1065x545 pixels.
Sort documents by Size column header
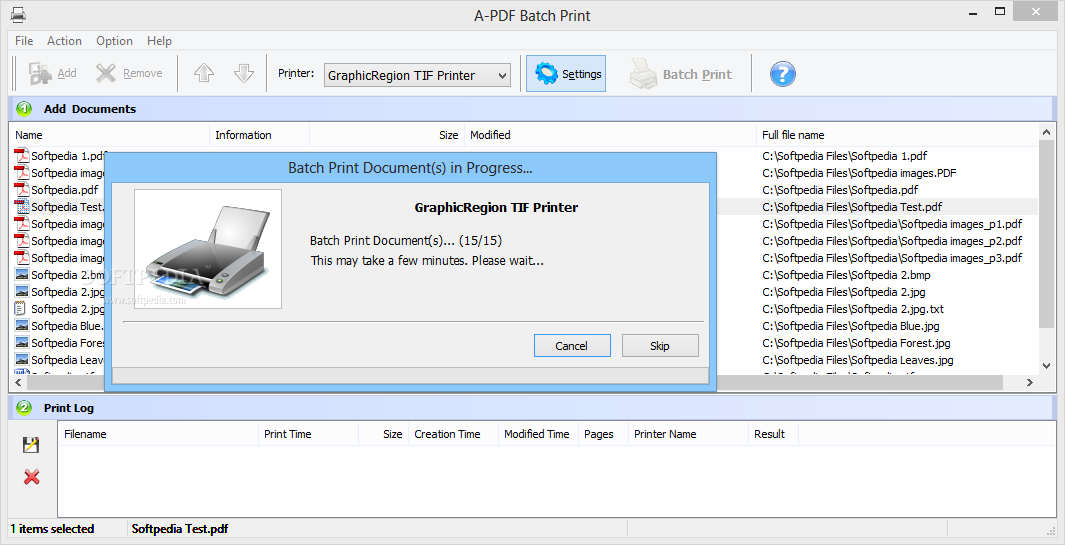tap(386, 135)
